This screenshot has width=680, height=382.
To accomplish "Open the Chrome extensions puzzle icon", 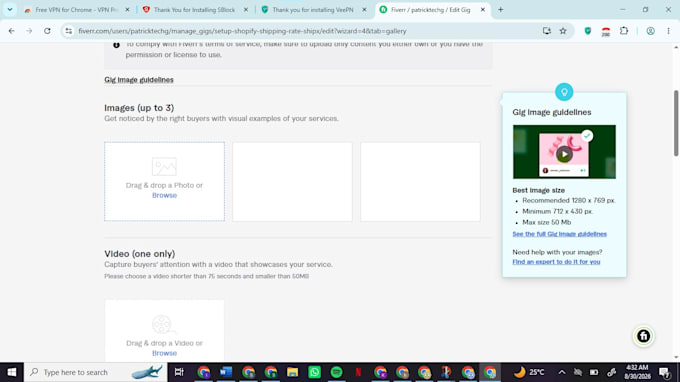I will pyautogui.click(x=624, y=31).
